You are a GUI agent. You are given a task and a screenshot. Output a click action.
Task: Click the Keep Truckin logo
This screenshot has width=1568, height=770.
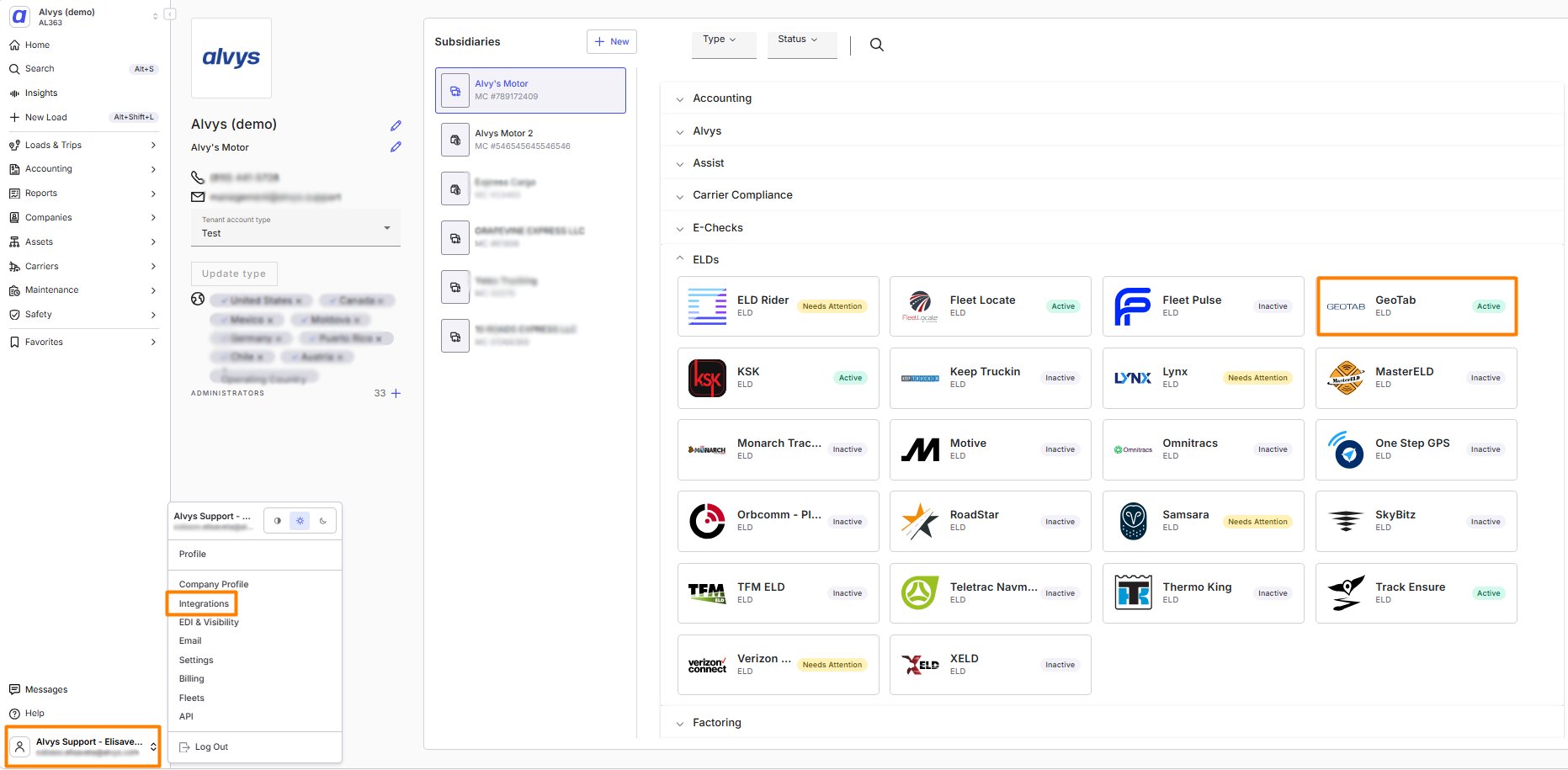pos(920,378)
